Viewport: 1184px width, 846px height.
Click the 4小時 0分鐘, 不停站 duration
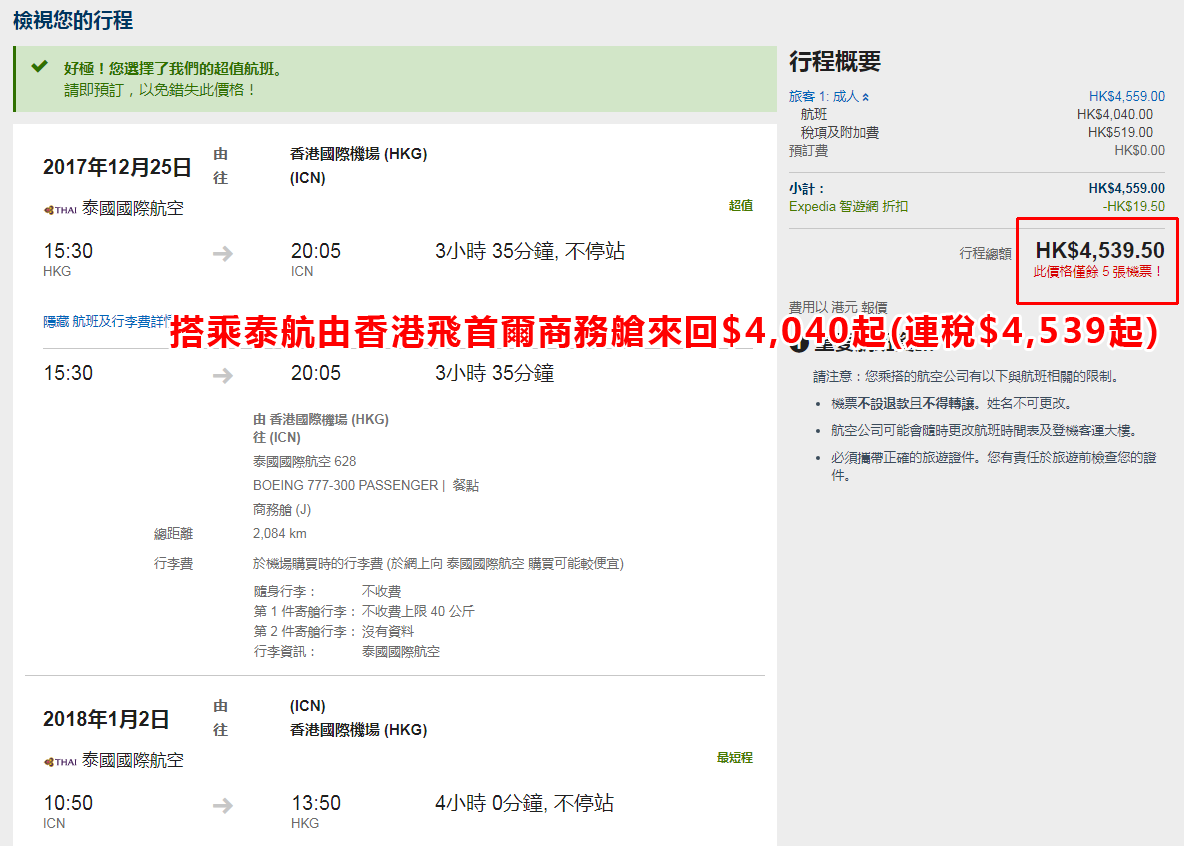coord(525,804)
